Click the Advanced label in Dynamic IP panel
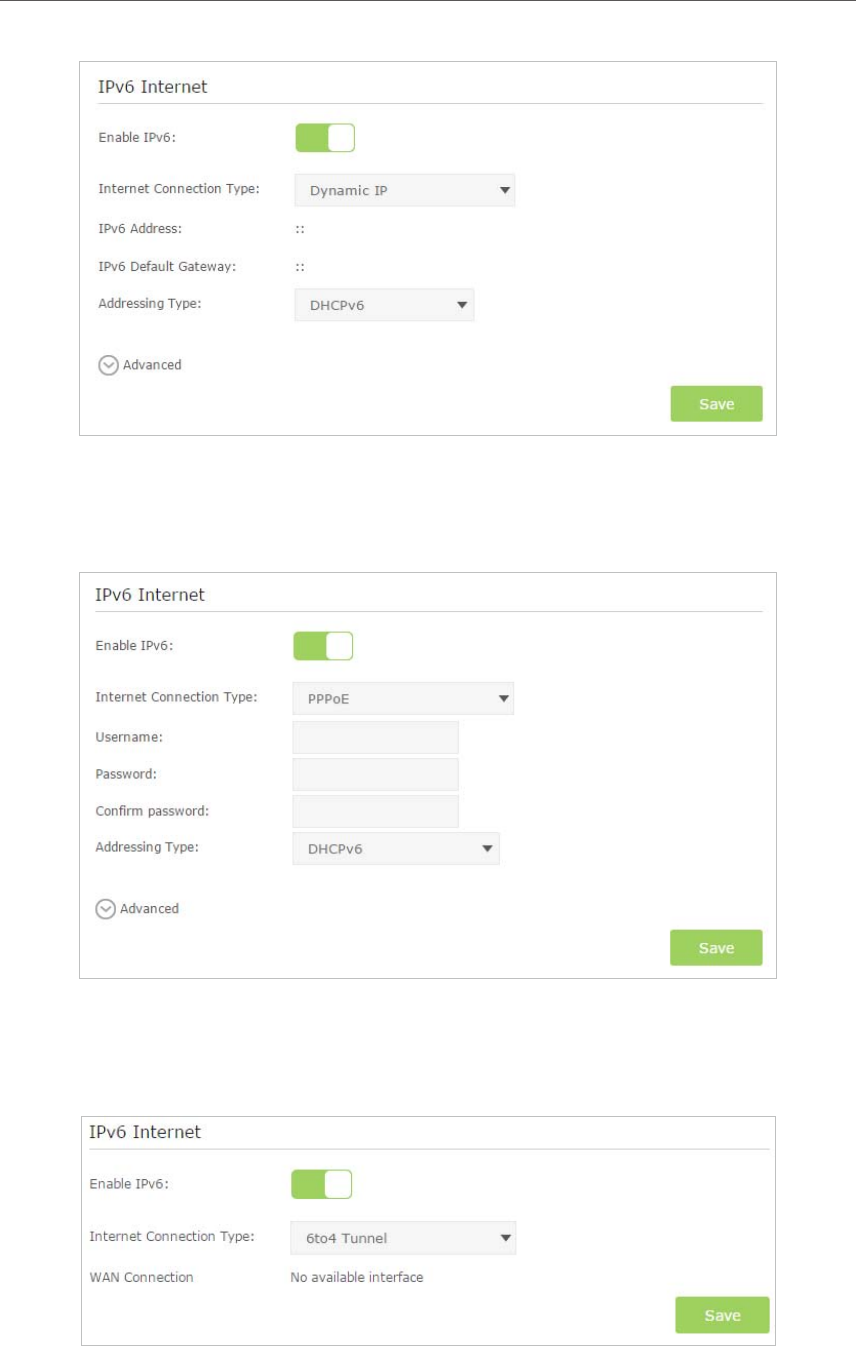Image resolution: width=856 pixels, height=1346 pixels. tap(152, 365)
